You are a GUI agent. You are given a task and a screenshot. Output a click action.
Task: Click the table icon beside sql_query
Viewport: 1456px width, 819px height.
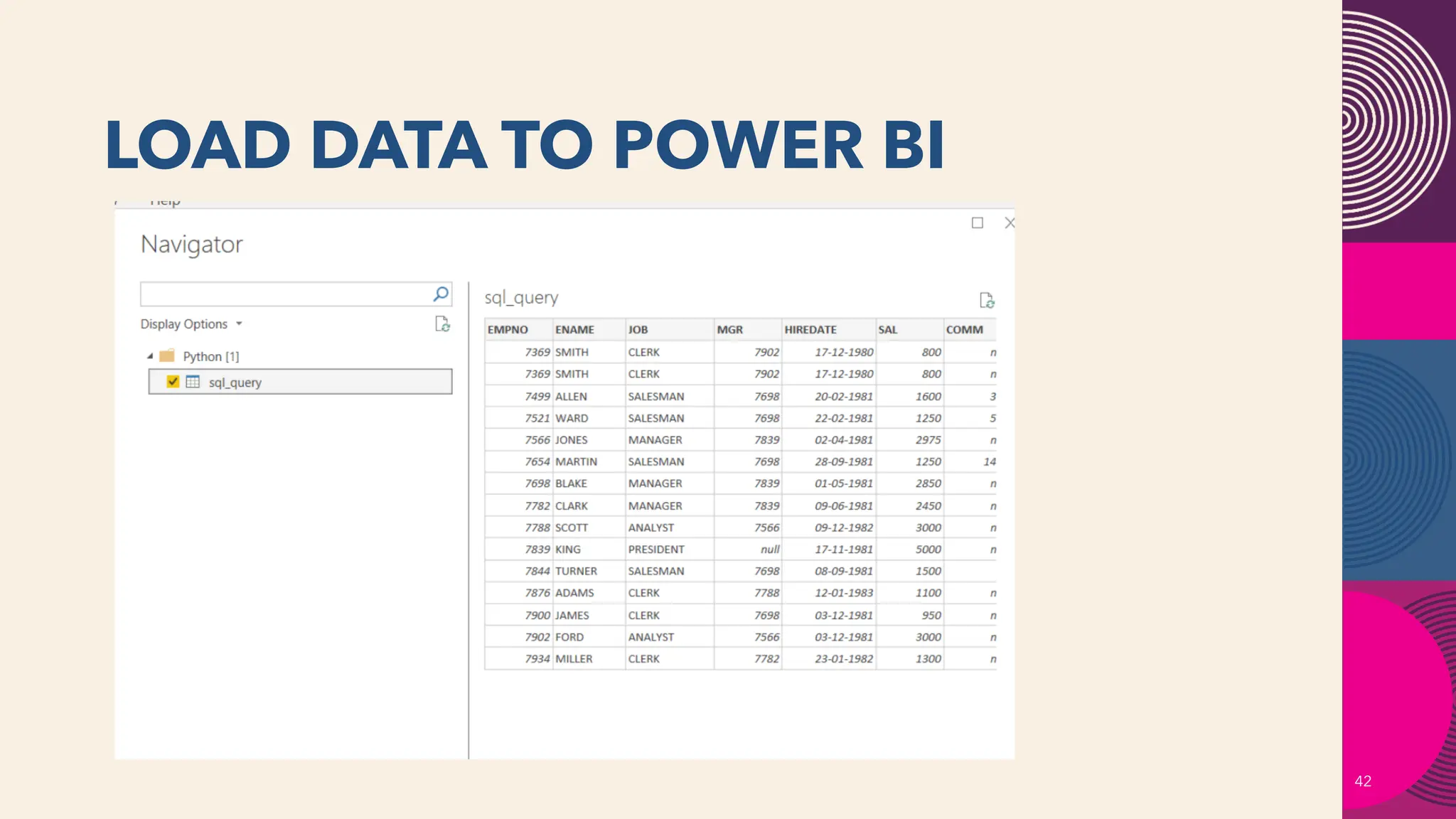[x=193, y=382]
